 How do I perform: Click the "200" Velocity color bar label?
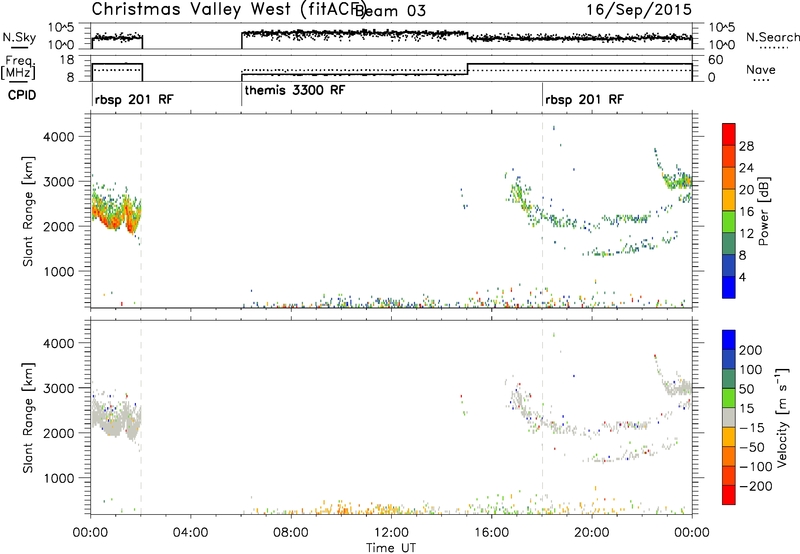[x=750, y=350]
